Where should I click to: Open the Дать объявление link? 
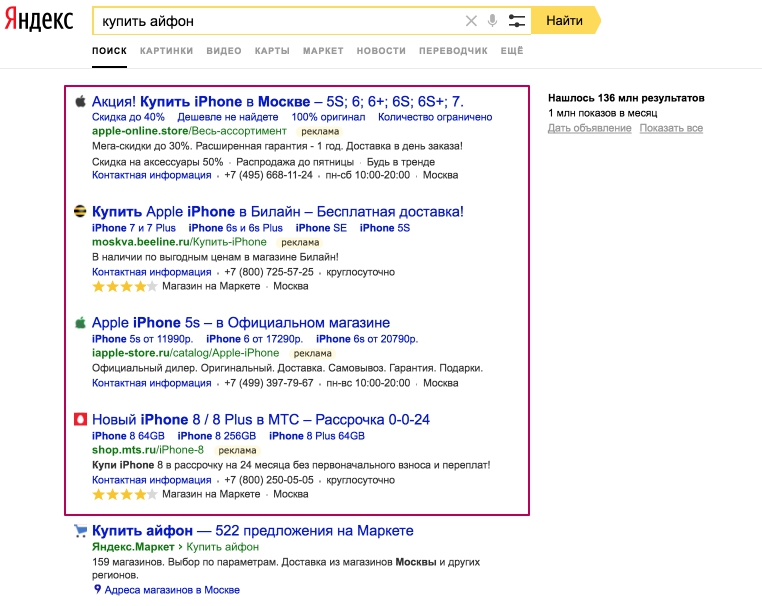point(588,128)
